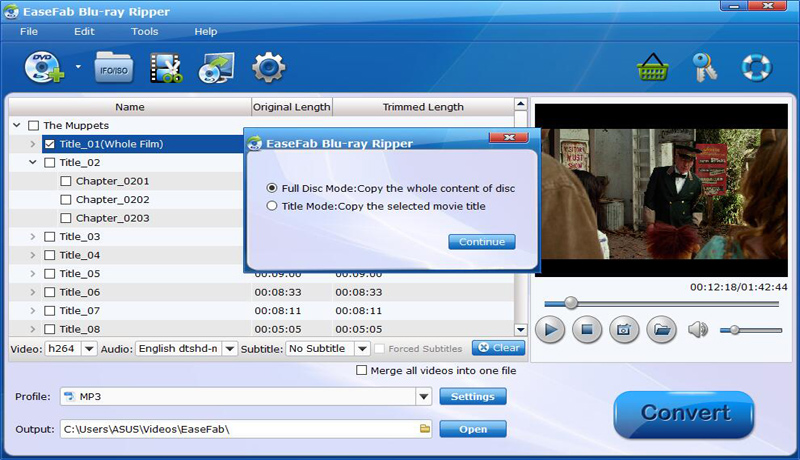Check the Title_05 checkbox
The width and height of the screenshot is (800, 460).
point(49,274)
